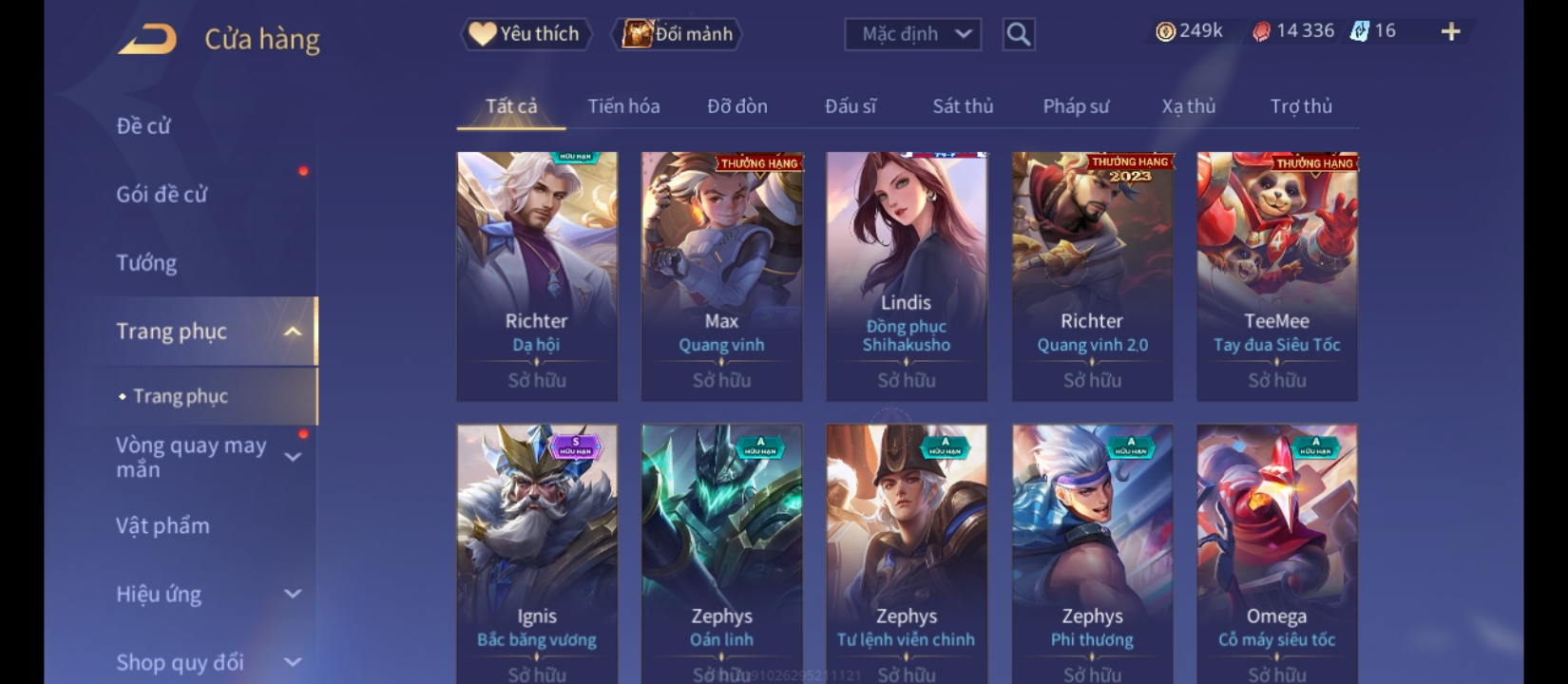
Task: Open Đổi mảnh fragment exchange
Action: point(679,34)
